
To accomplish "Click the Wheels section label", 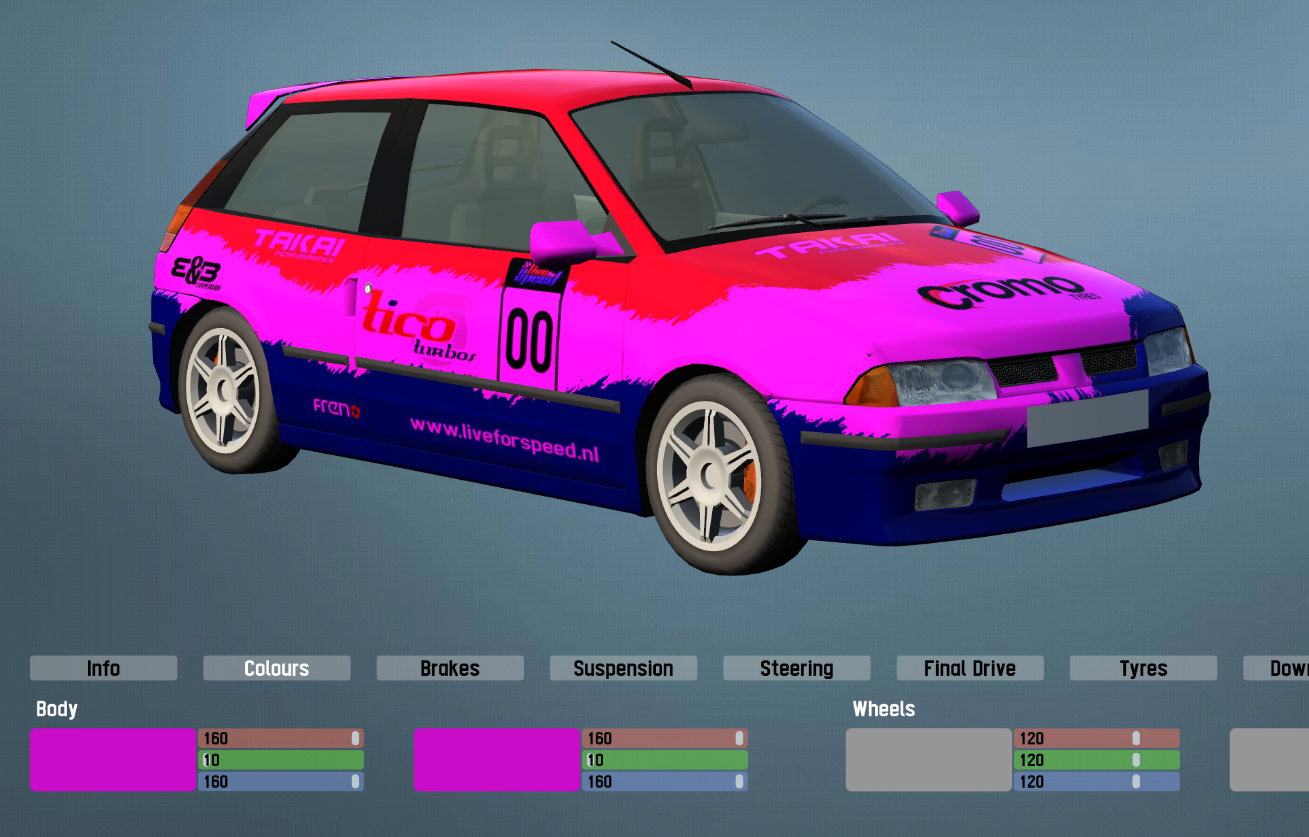I will tap(884, 709).
